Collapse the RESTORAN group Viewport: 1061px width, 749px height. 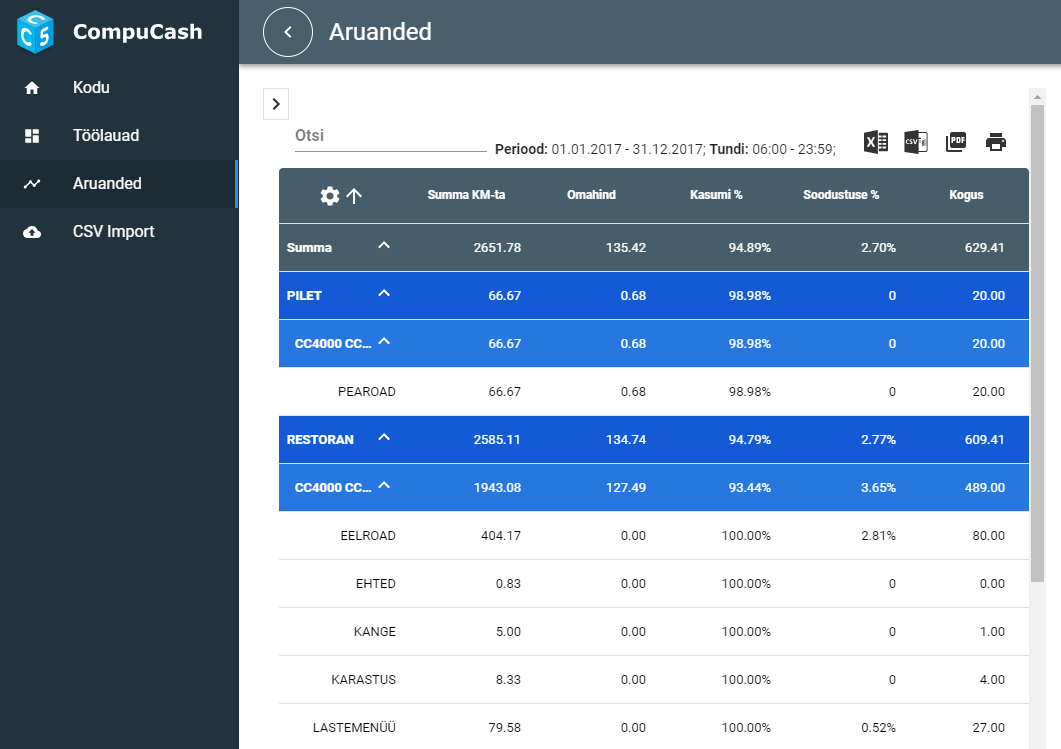pyautogui.click(x=384, y=438)
